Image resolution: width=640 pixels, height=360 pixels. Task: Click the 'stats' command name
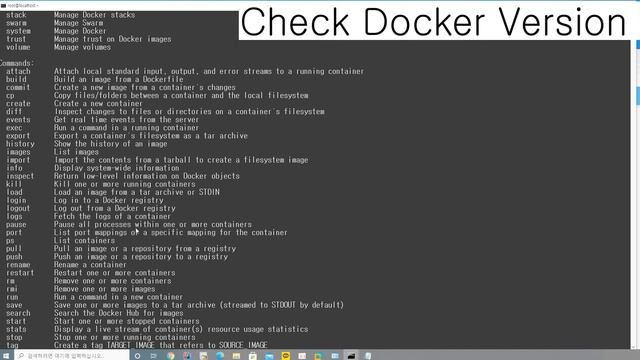(16, 329)
